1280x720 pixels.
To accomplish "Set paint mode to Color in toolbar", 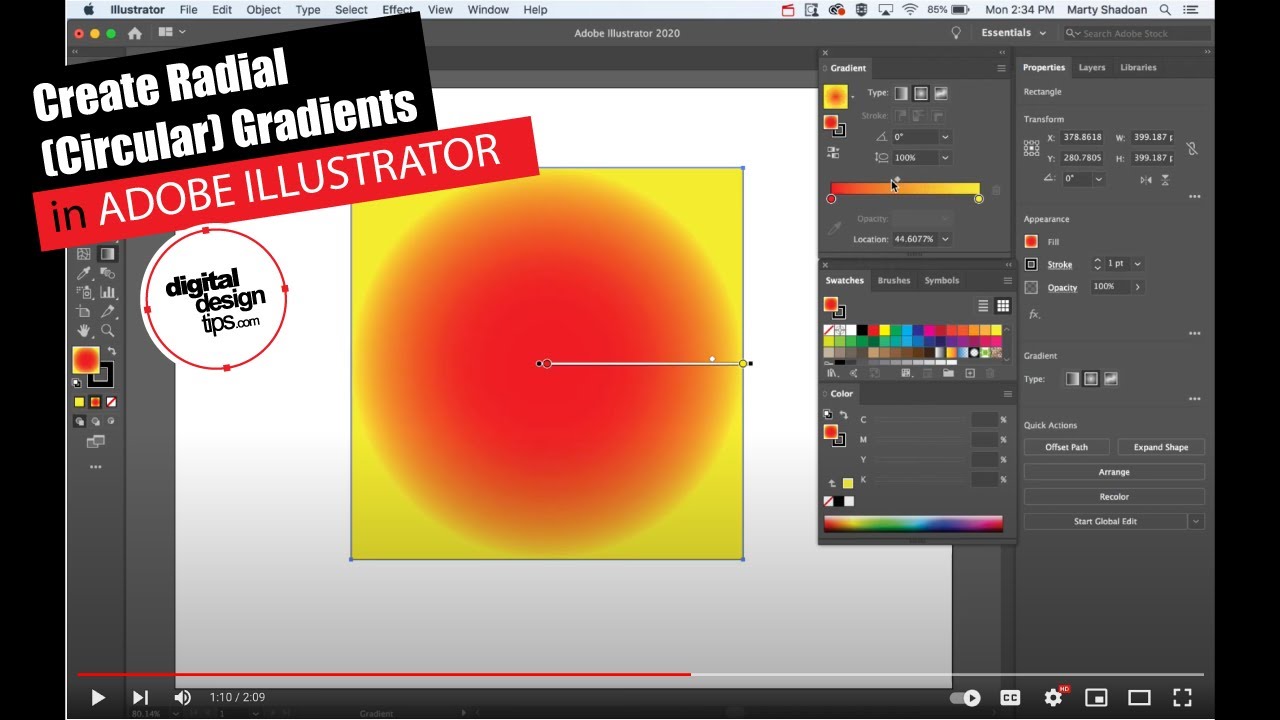I will click(x=79, y=402).
